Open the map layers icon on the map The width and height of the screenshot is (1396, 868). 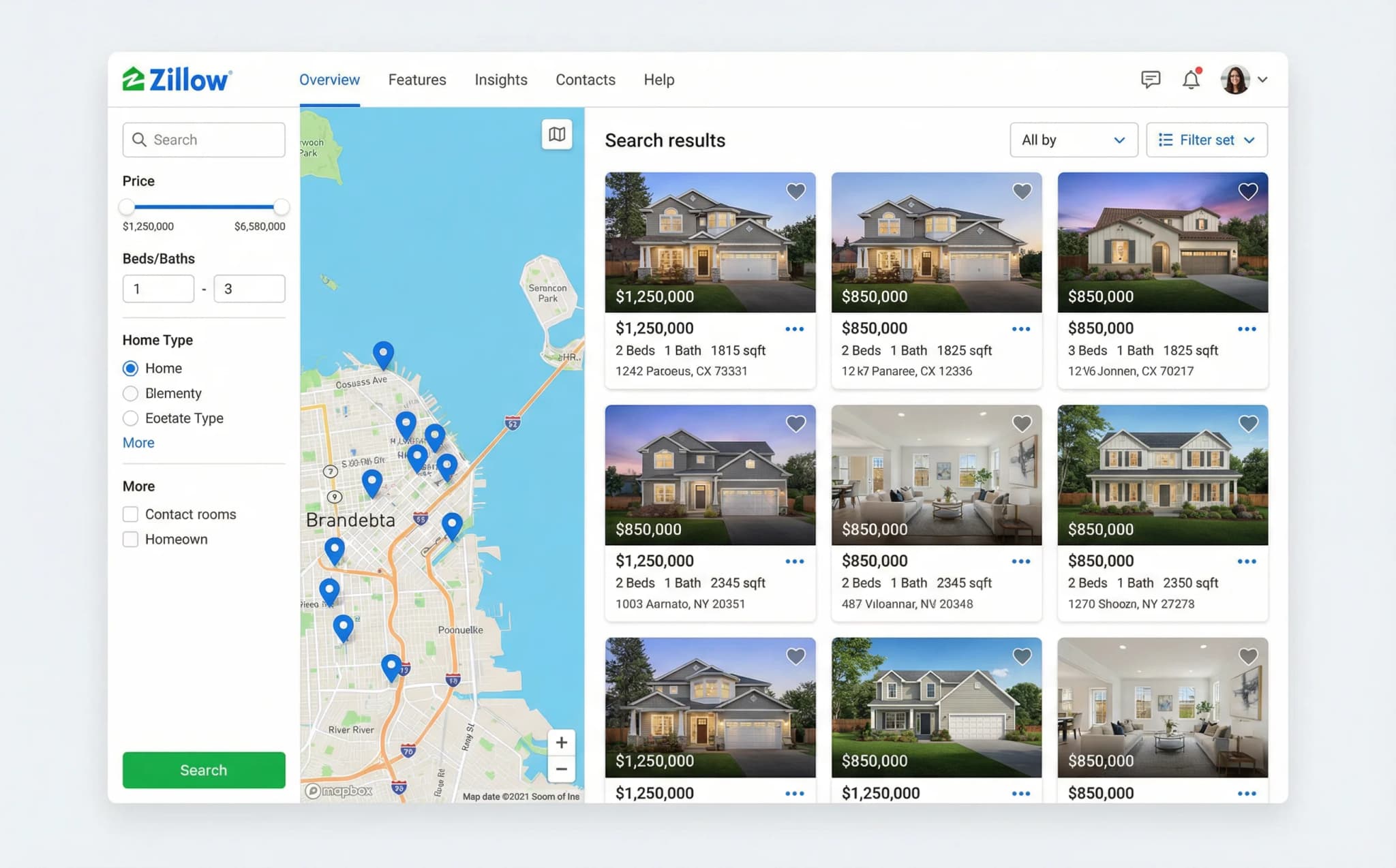pos(556,135)
